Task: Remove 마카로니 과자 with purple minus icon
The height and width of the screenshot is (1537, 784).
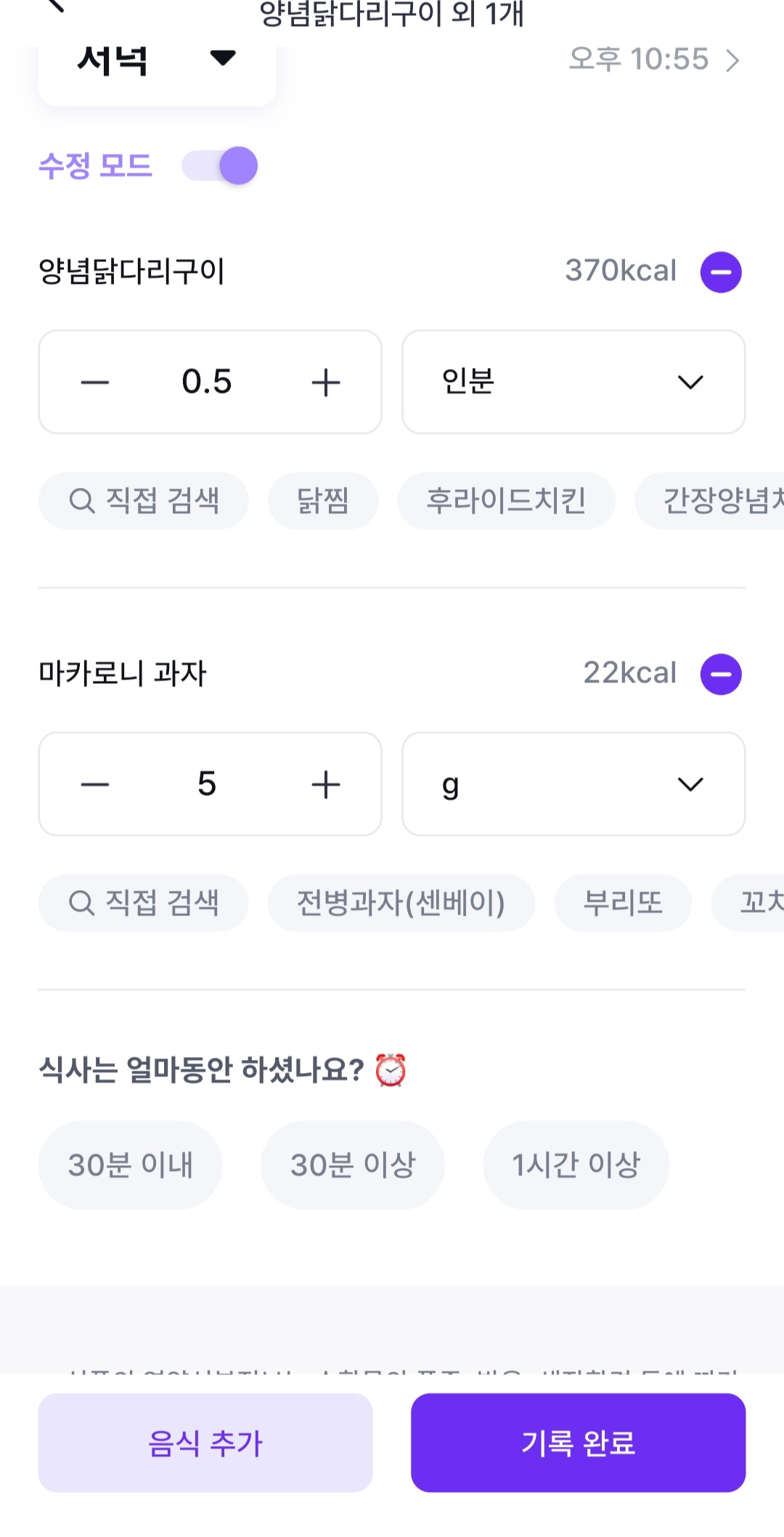Action: [720, 674]
